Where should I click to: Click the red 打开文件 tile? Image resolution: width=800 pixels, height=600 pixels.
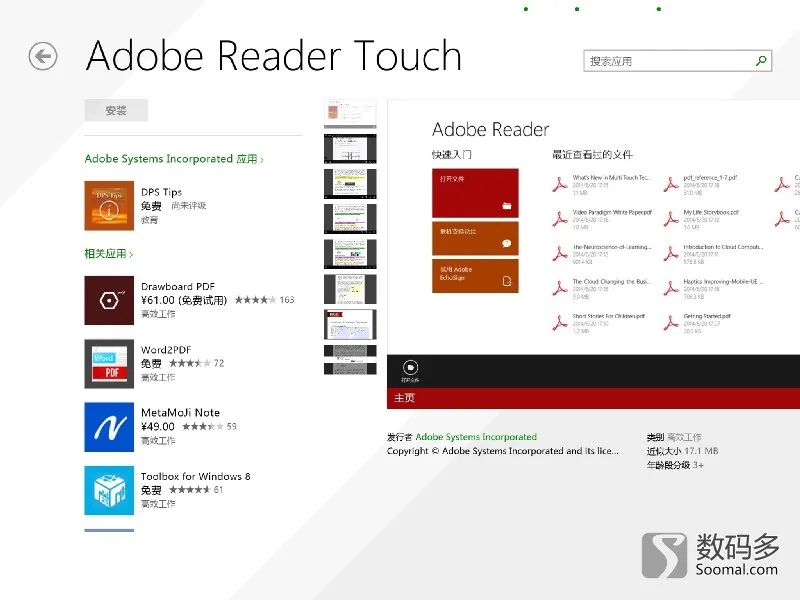pos(476,193)
